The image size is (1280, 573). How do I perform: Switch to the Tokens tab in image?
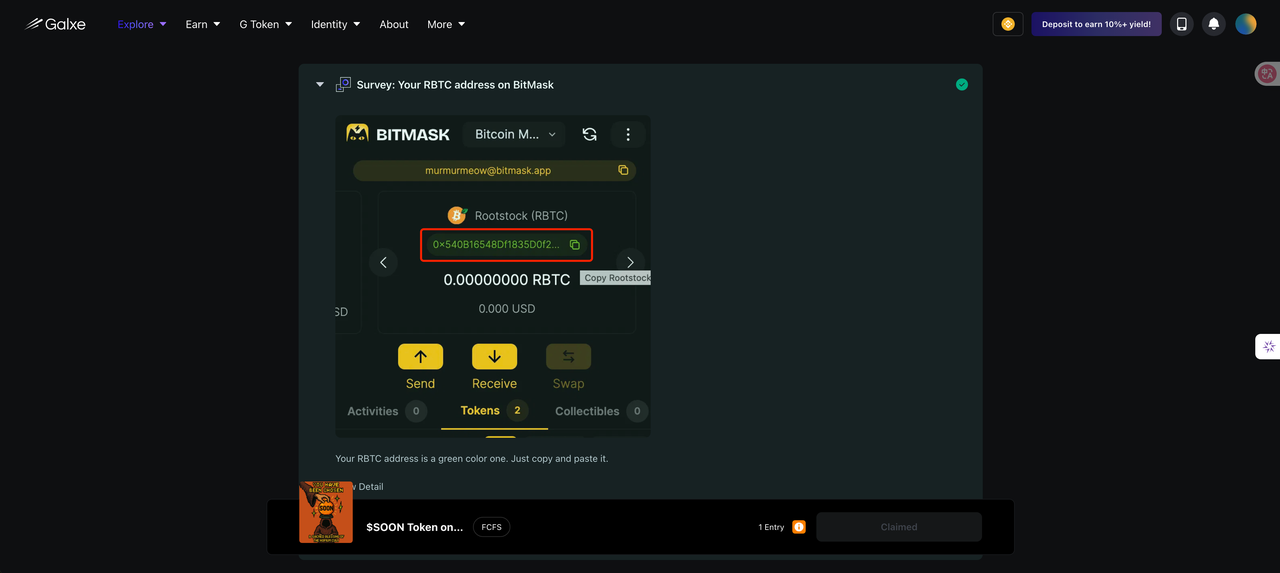(494, 411)
